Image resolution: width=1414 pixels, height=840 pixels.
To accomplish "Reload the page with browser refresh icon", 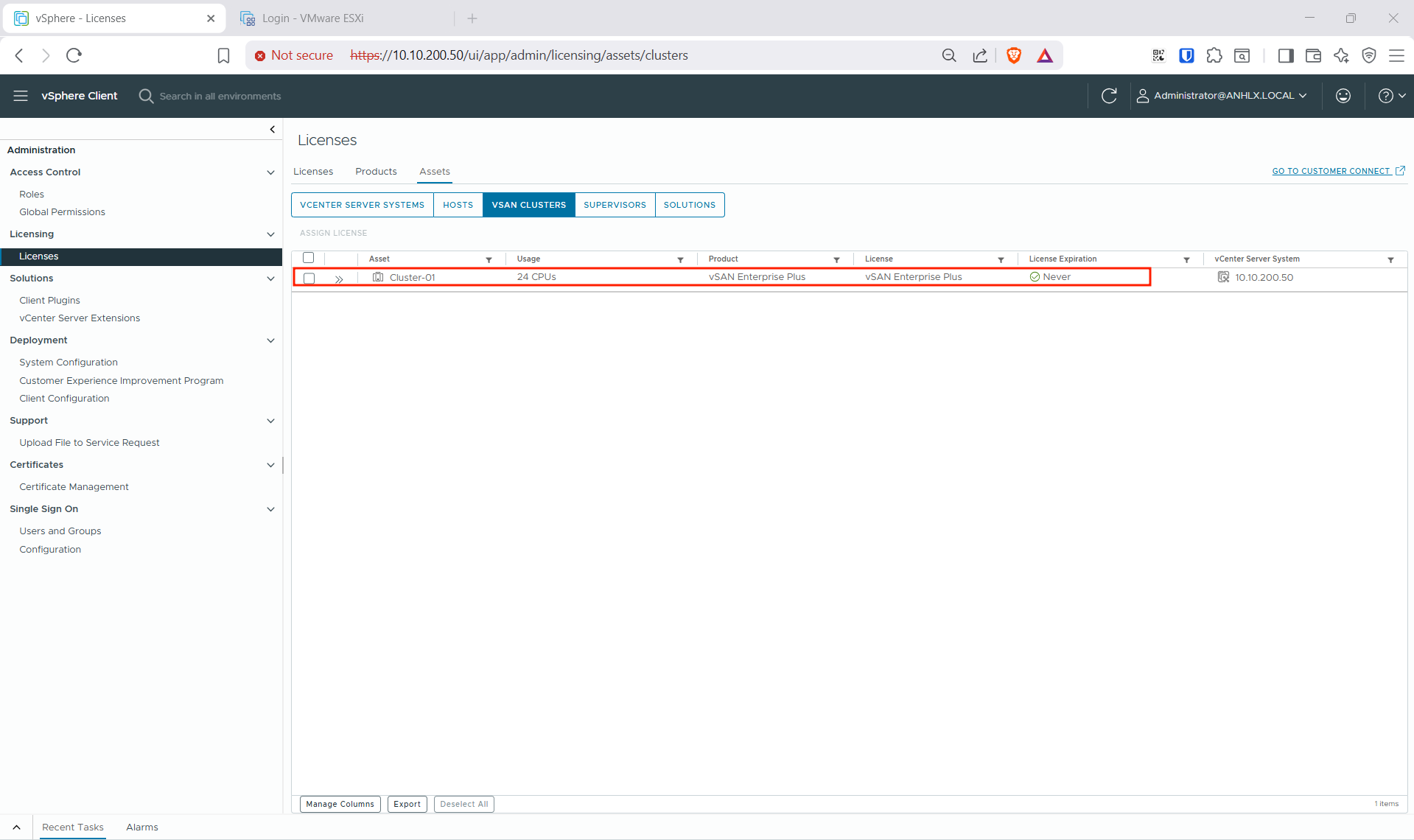I will [74, 55].
